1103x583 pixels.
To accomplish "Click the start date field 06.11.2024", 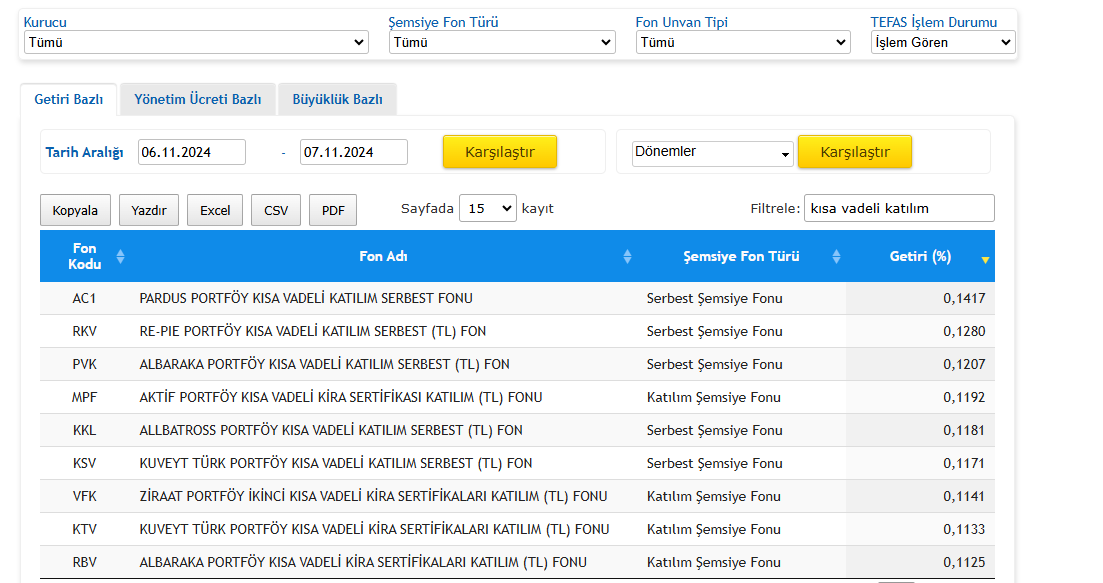I will [x=191, y=152].
